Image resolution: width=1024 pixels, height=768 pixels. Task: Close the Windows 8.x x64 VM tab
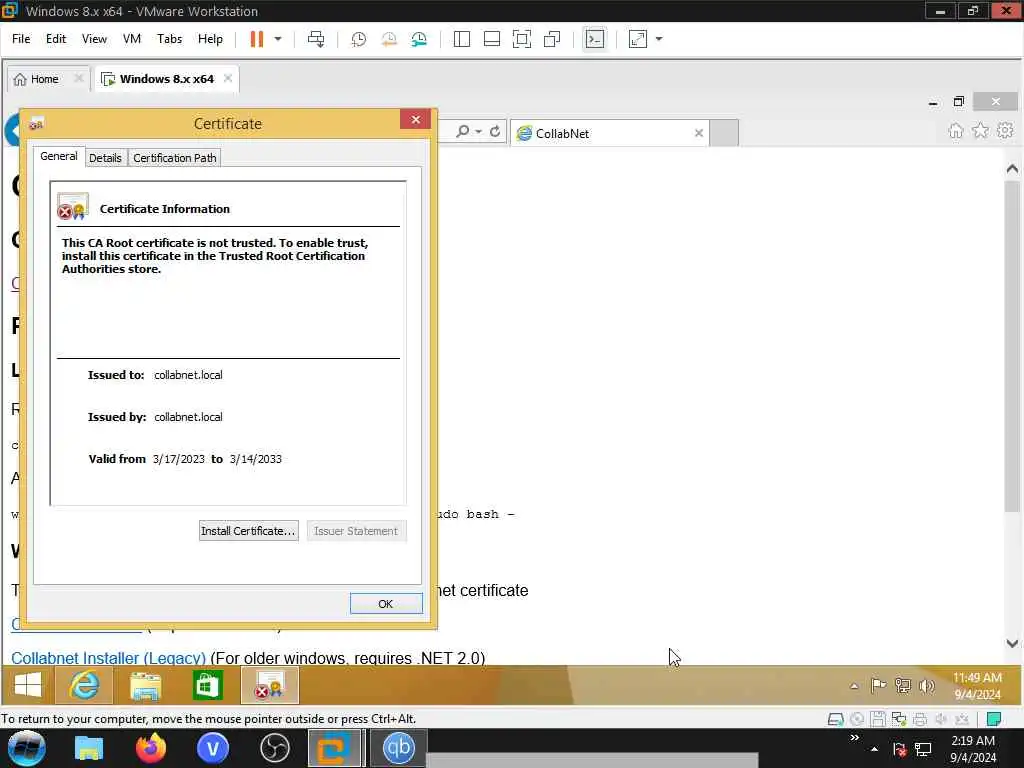[x=228, y=78]
